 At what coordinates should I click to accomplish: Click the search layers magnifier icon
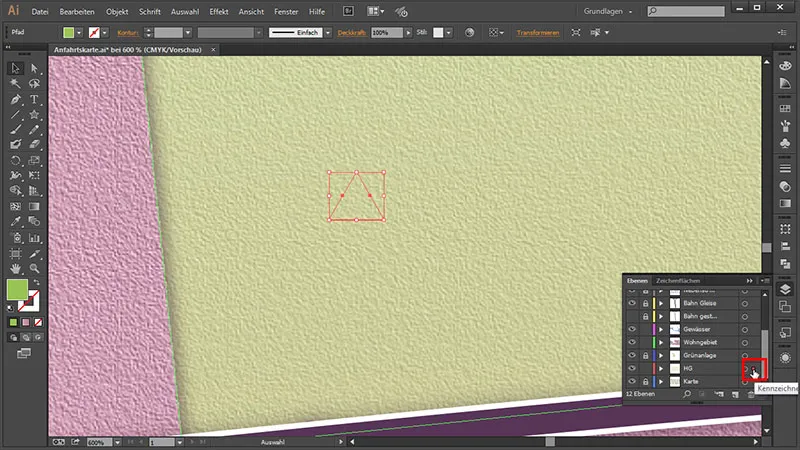(687, 394)
